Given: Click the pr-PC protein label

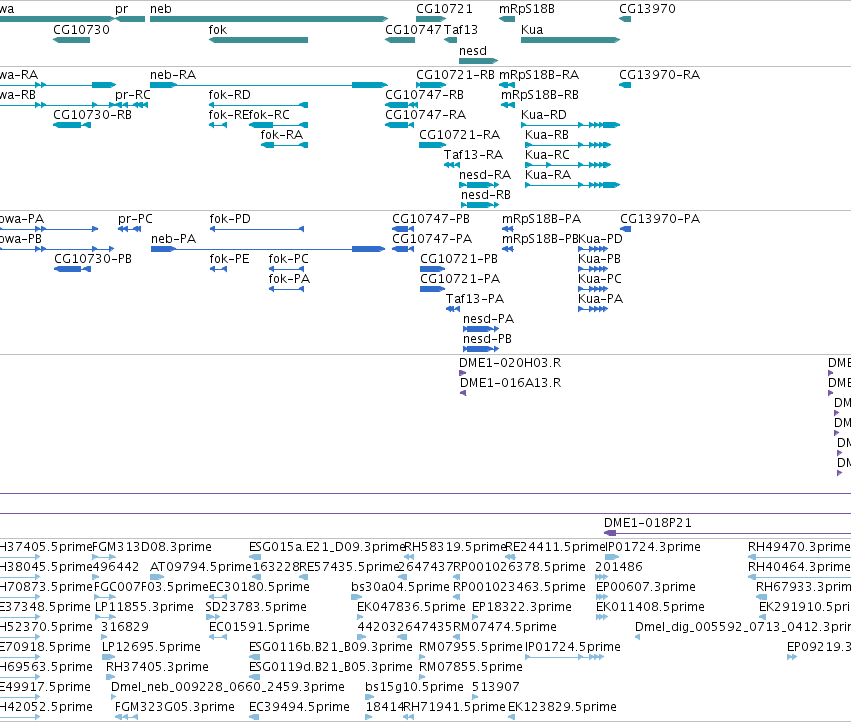Looking at the screenshot, I should [x=135, y=219].
